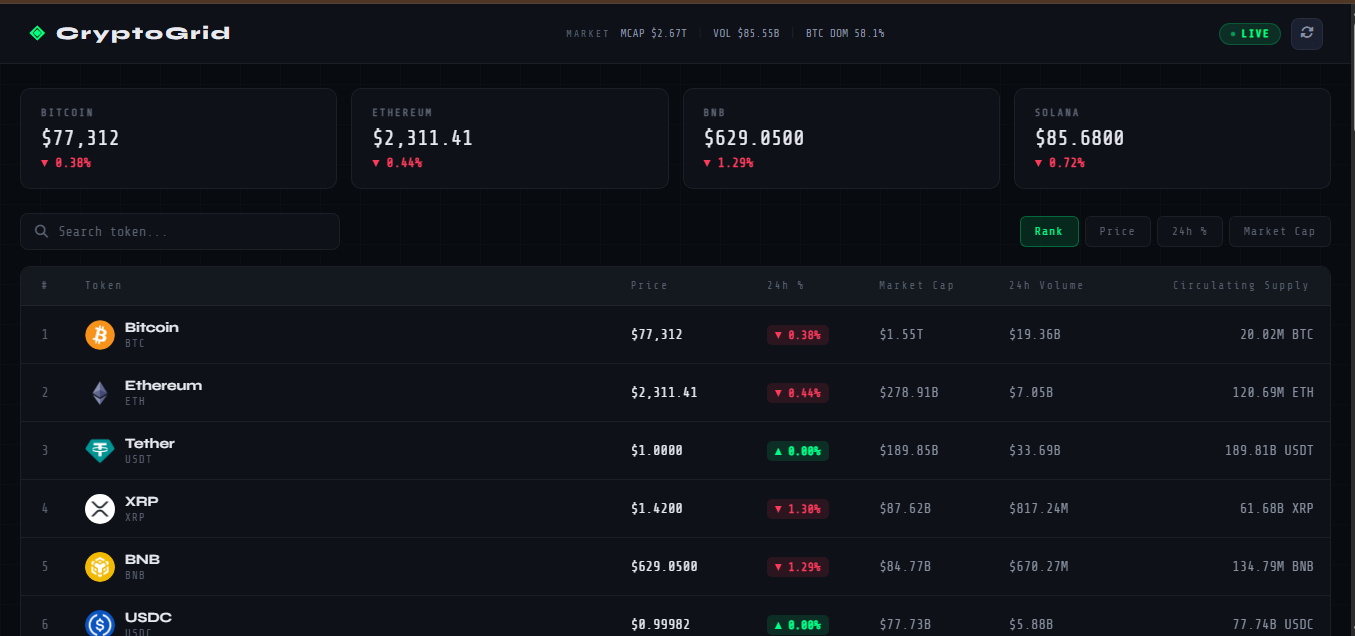Click the refresh icon button
The height and width of the screenshot is (636, 1355).
click(1306, 33)
